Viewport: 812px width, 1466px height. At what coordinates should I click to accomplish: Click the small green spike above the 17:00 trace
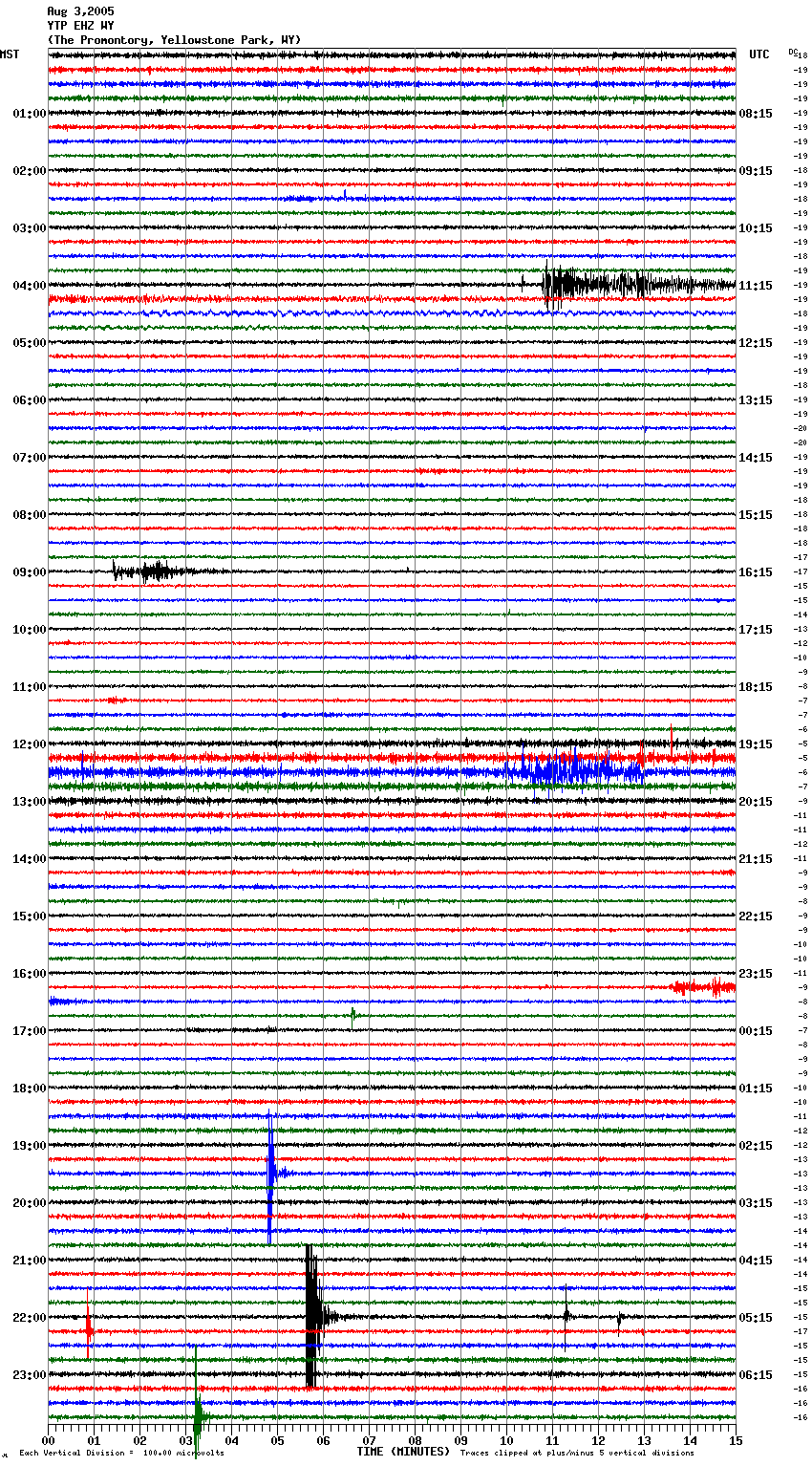point(353,1016)
